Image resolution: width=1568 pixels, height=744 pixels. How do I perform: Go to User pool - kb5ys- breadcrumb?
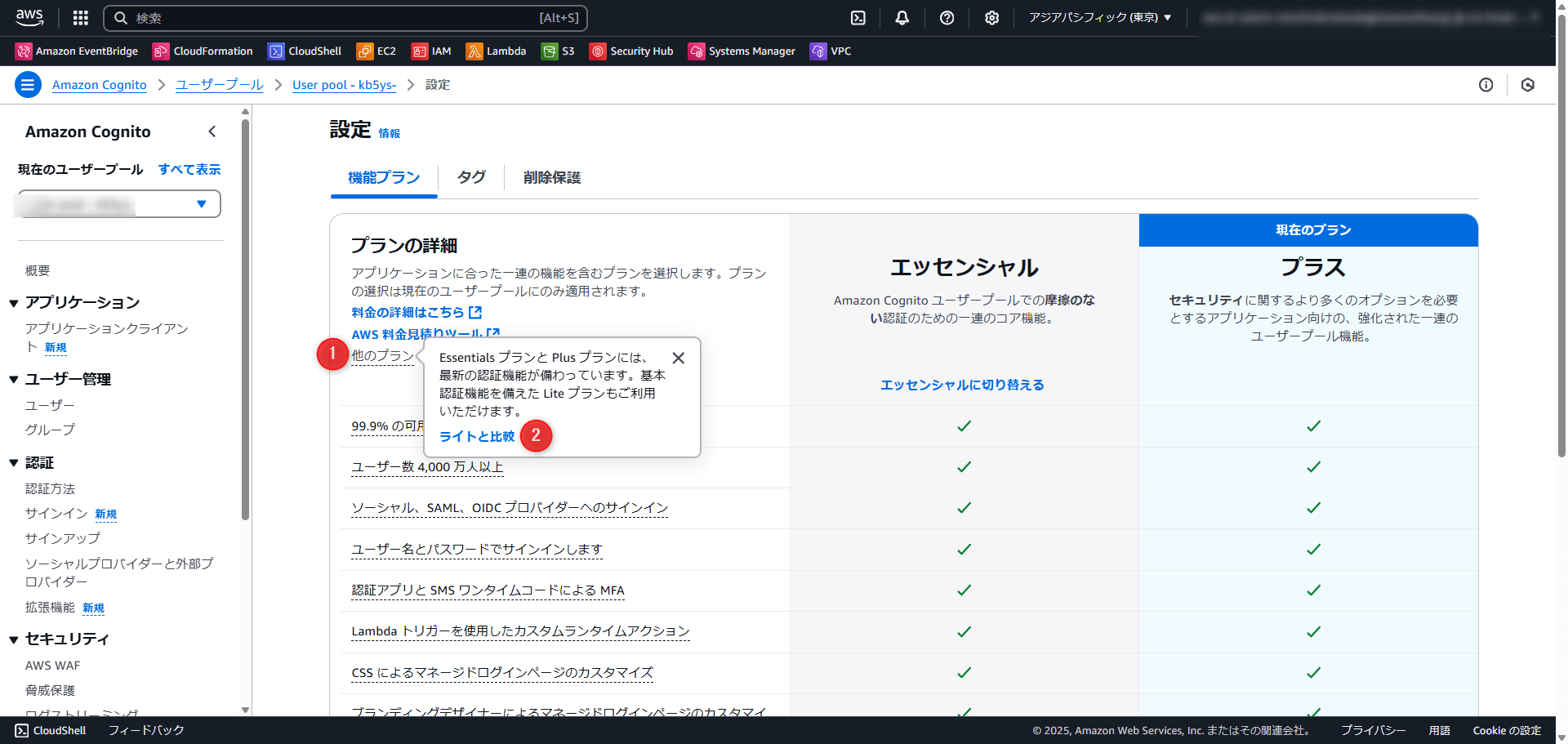(x=344, y=85)
